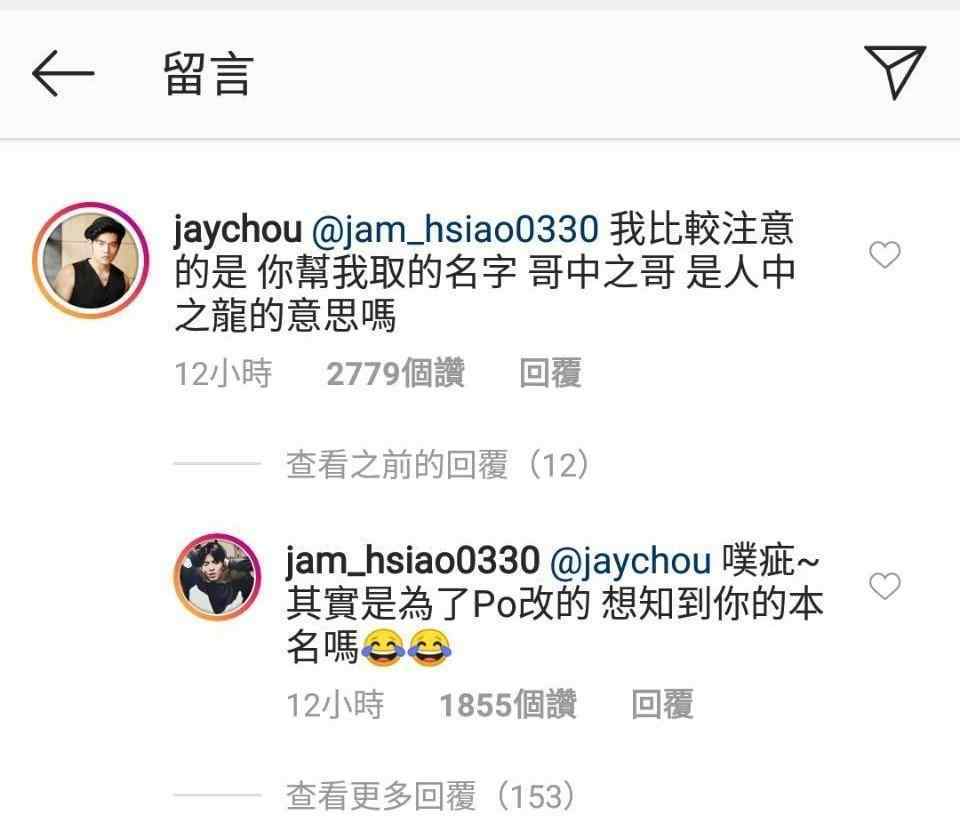Open direct message paper plane icon
The image size is (960, 819).
(894, 72)
